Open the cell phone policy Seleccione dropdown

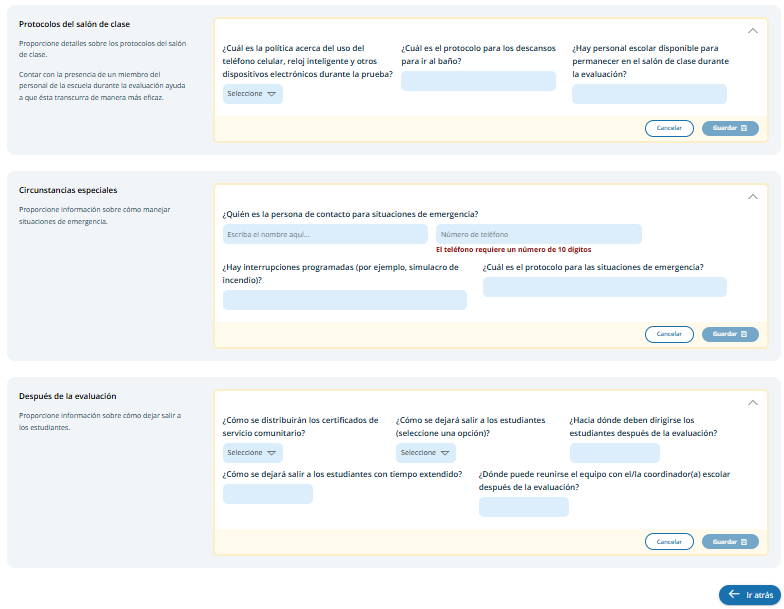pyautogui.click(x=252, y=94)
